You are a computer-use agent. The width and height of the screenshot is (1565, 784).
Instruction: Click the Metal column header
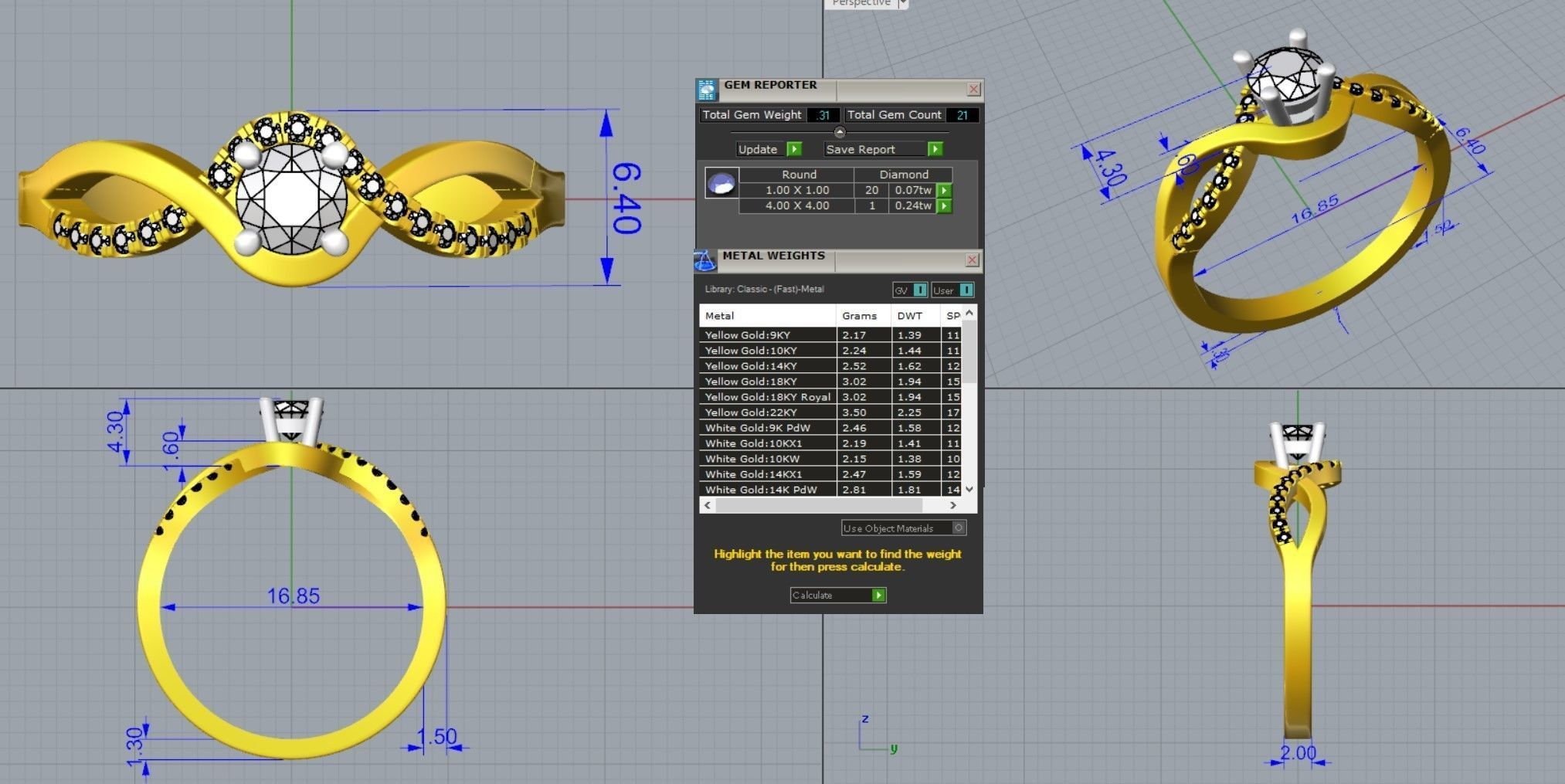point(768,316)
